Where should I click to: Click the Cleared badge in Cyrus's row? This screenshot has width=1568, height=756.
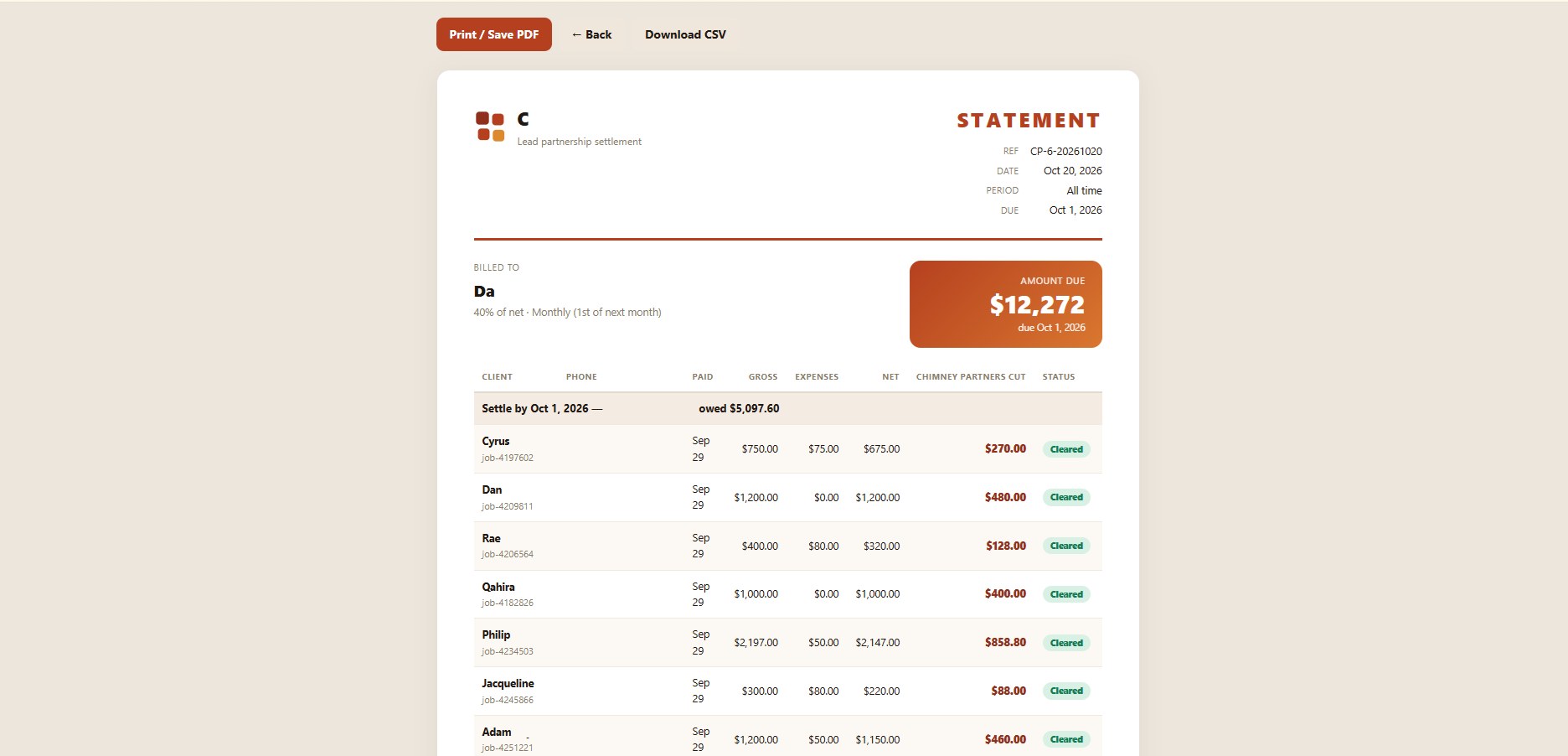(x=1066, y=449)
